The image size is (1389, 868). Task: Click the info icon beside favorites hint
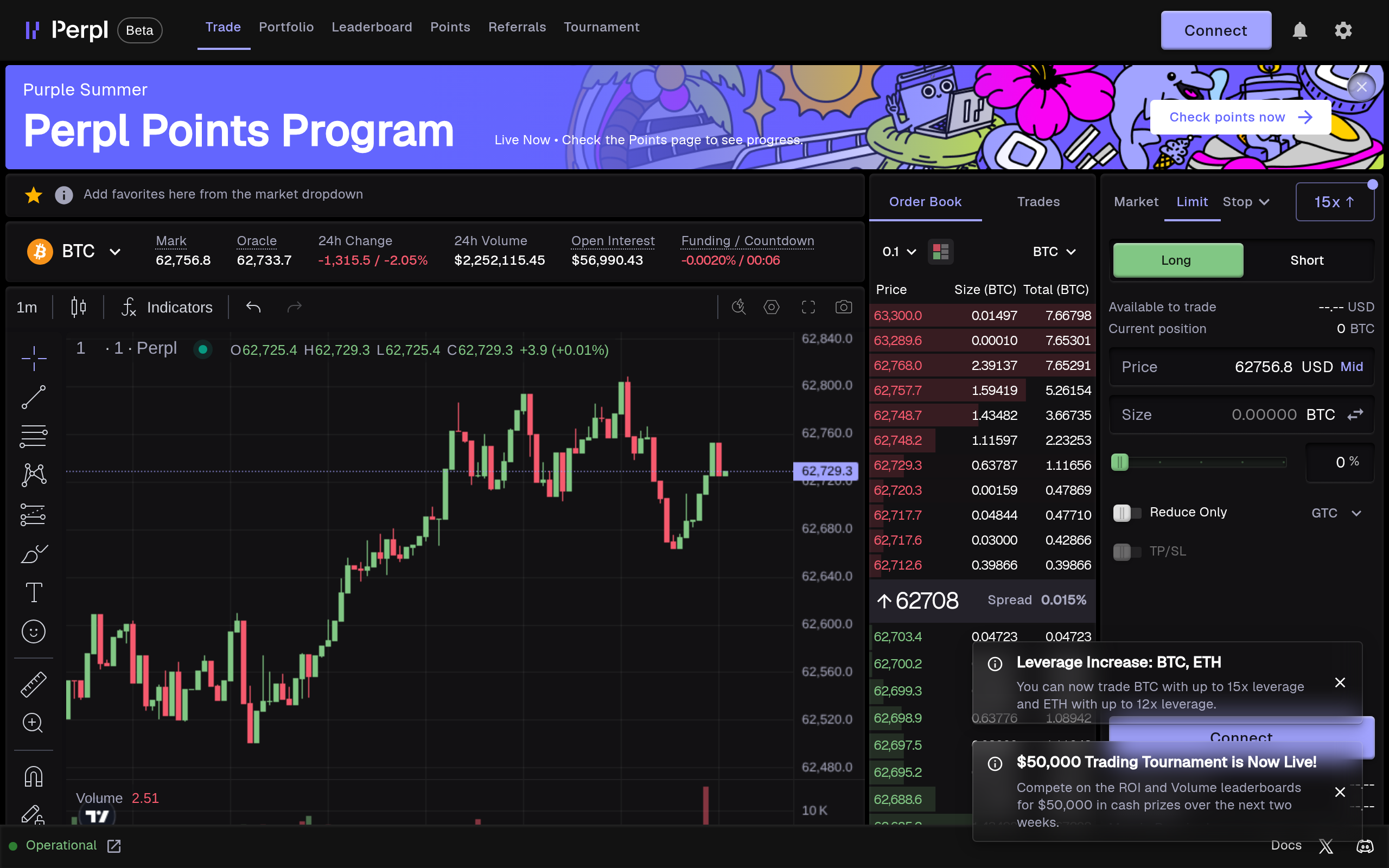63,195
